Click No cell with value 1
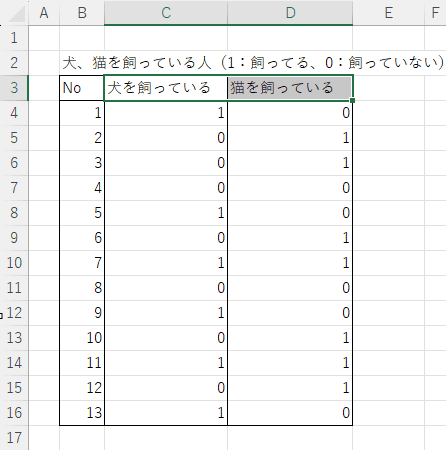This screenshot has height=450, width=446. pos(82,113)
